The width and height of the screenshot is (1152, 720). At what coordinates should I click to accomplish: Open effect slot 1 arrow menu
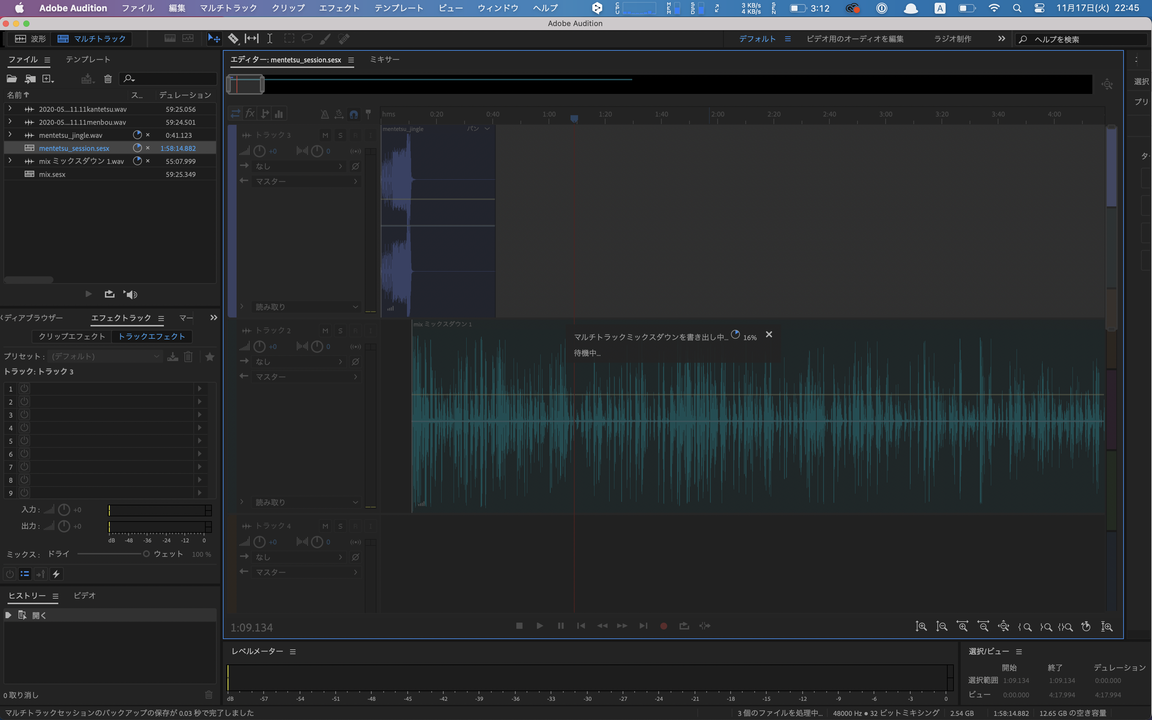click(x=199, y=389)
